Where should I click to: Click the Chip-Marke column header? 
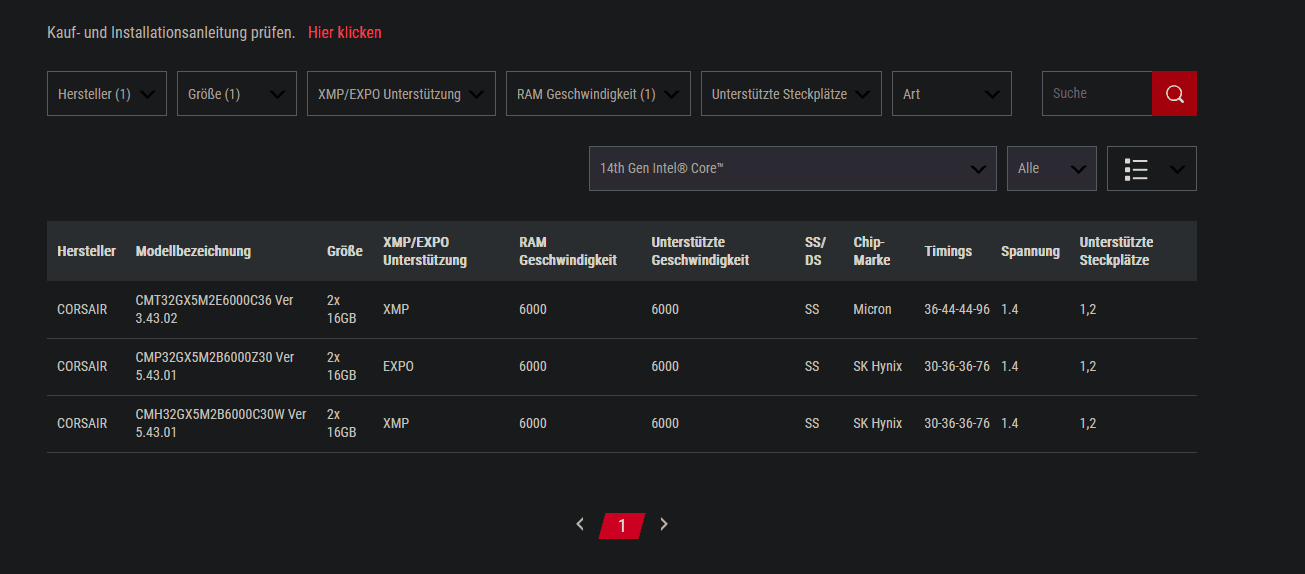[x=872, y=251]
